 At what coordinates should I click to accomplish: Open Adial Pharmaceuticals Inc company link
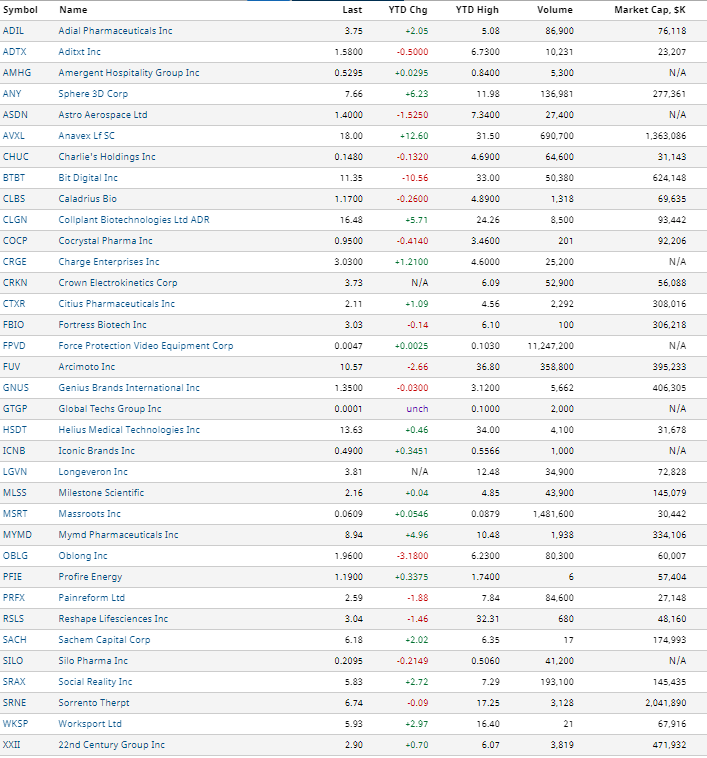pos(115,31)
